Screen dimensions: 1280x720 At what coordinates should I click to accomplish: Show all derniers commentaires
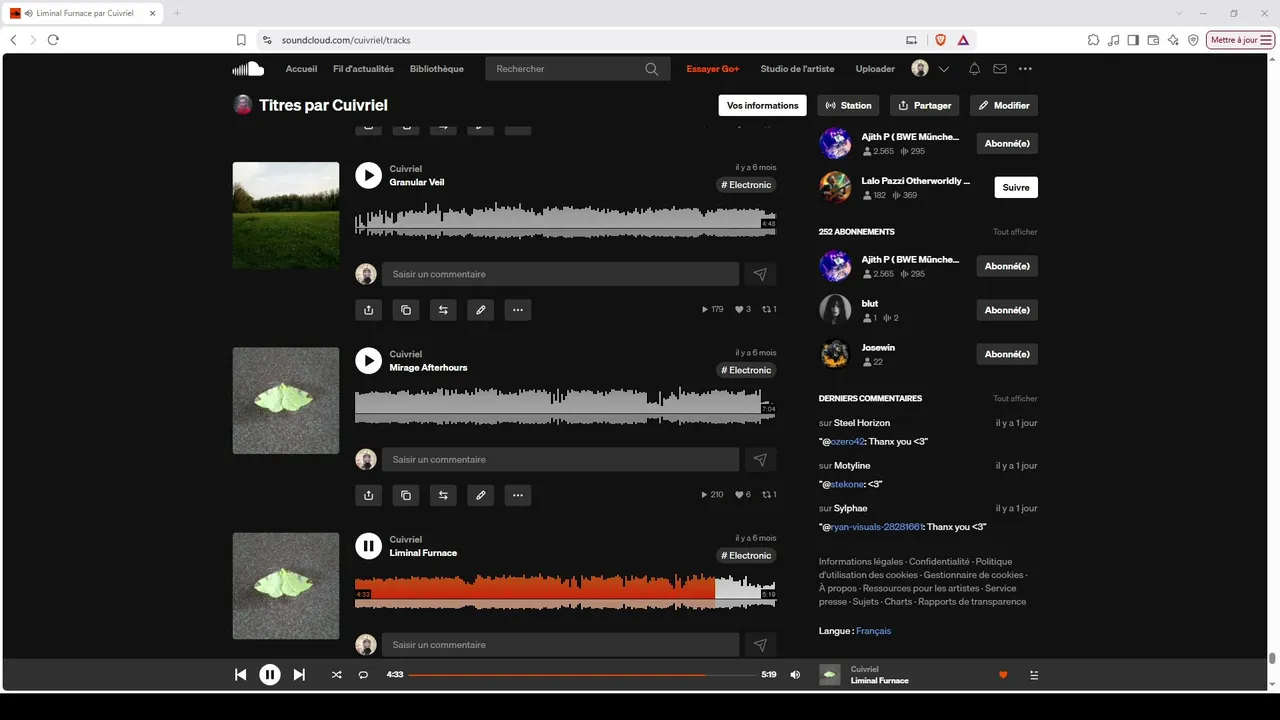coord(1015,399)
